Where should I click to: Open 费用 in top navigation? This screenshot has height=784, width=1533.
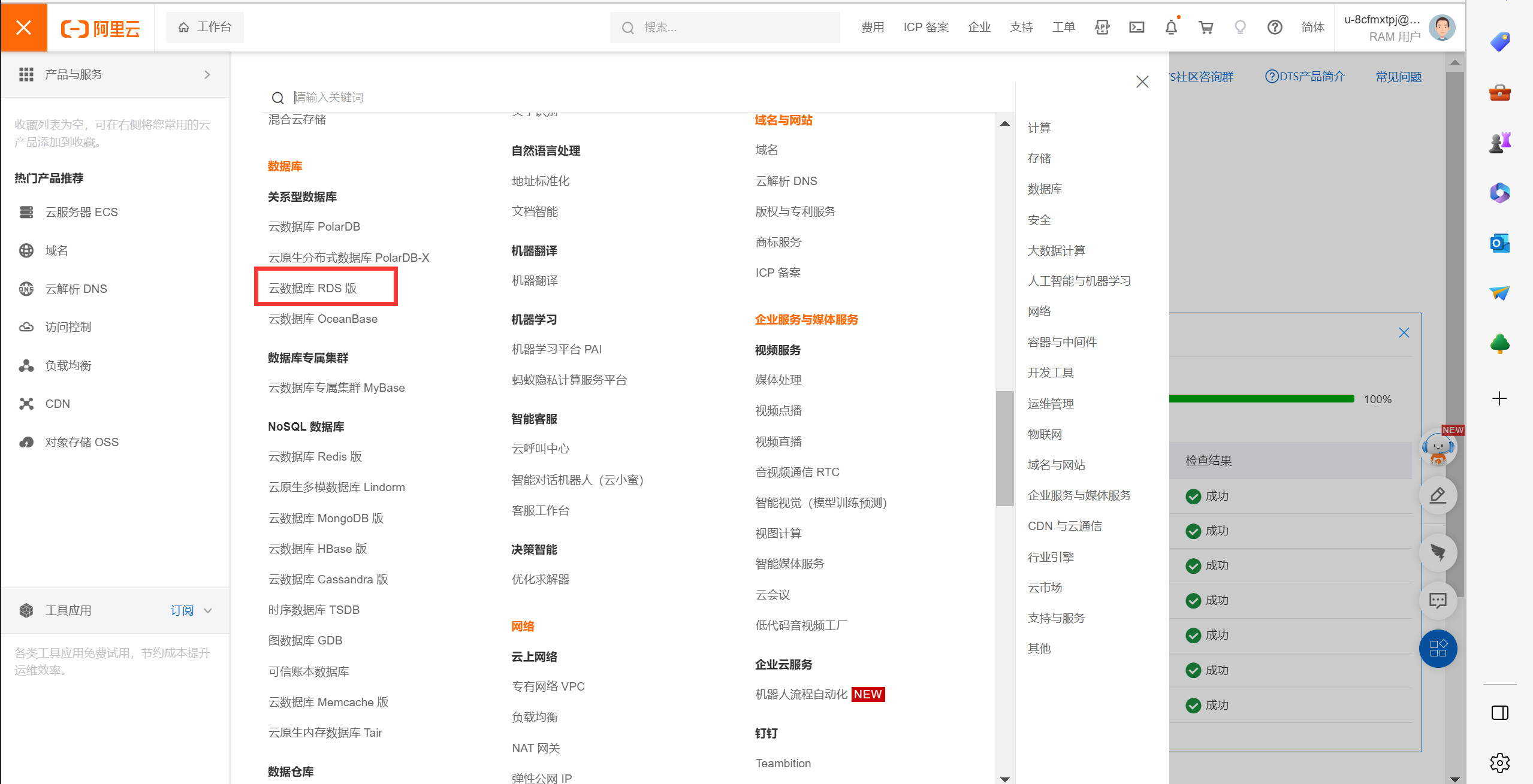pyautogui.click(x=872, y=27)
